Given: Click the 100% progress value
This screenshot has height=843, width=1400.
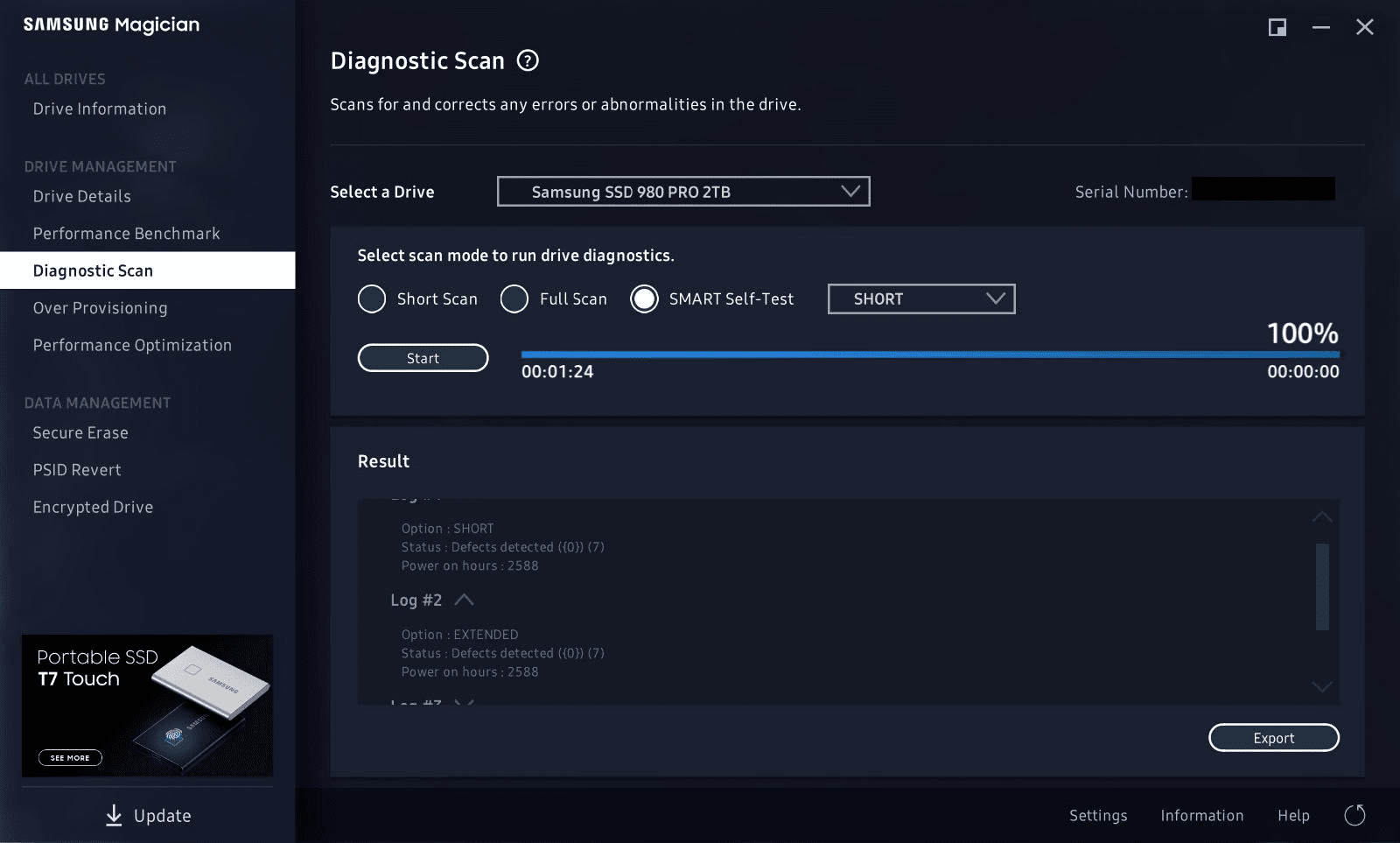Looking at the screenshot, I should pyautogui.click(x=1303, y=334).
